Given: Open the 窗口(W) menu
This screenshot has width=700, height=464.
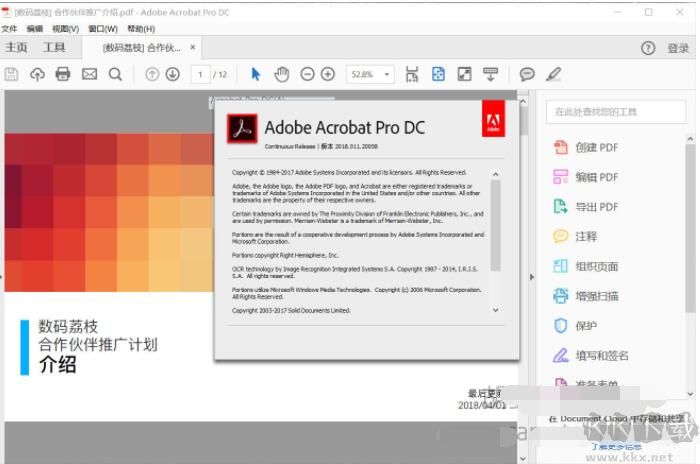Looking at the screenshot, I should click(103, 29).
